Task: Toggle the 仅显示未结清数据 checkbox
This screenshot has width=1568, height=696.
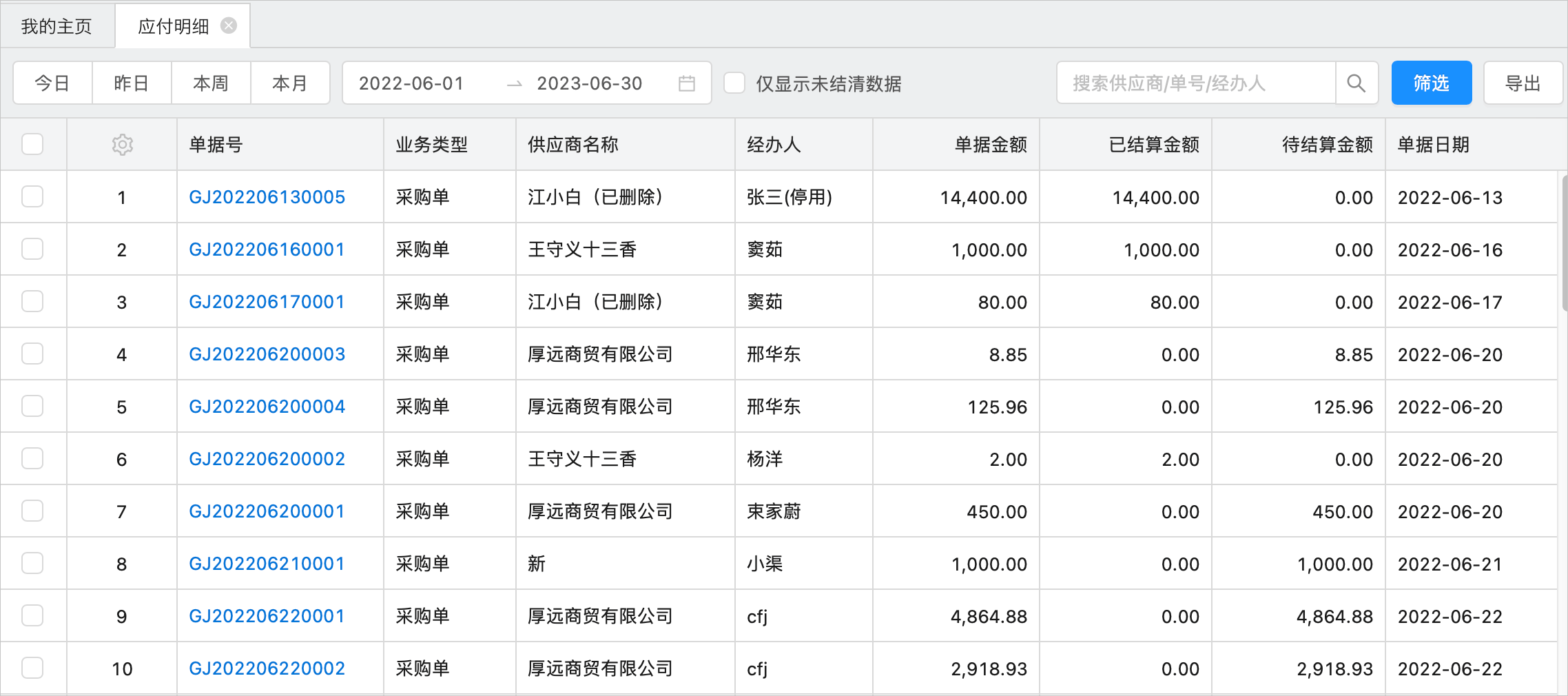Action: click(734, 83)
